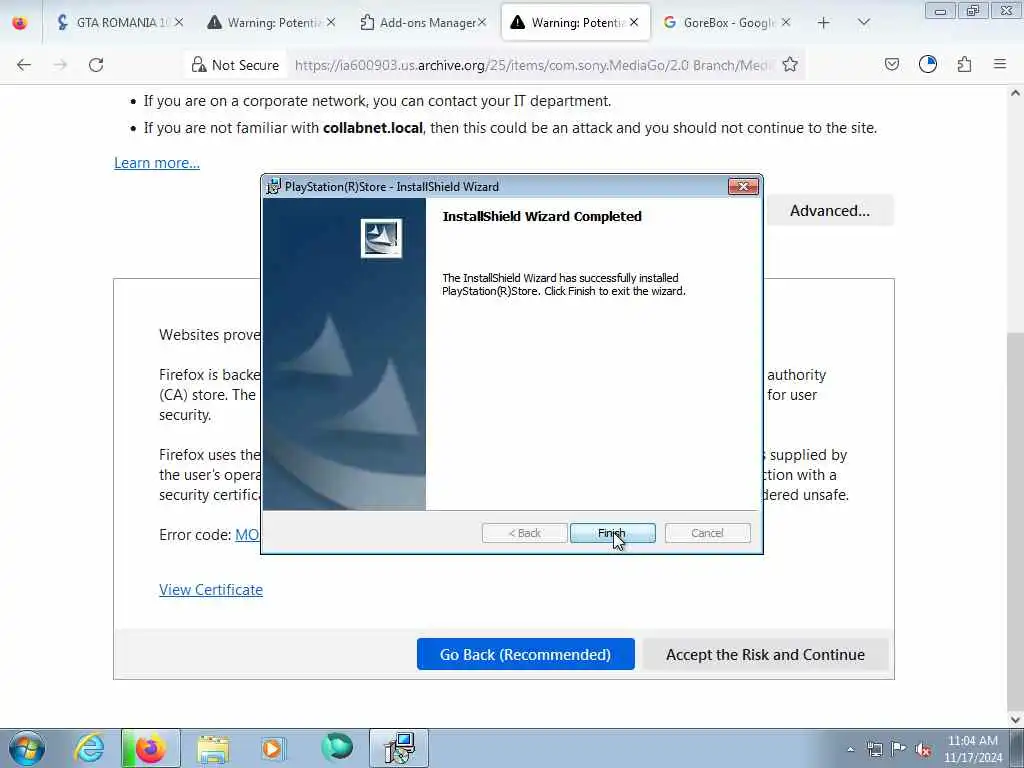The width and height of the screenshot is (1024, 768).
Task: Show hidden system tray icons
Action: (x=850, y=750)
